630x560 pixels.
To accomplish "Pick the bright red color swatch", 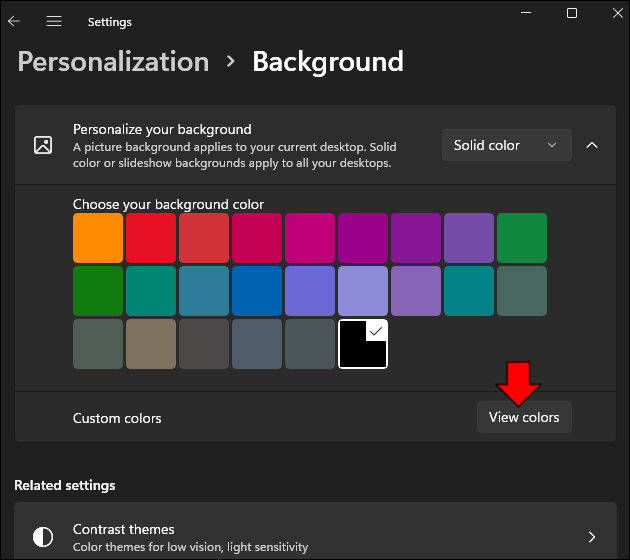I will point(151,238).
